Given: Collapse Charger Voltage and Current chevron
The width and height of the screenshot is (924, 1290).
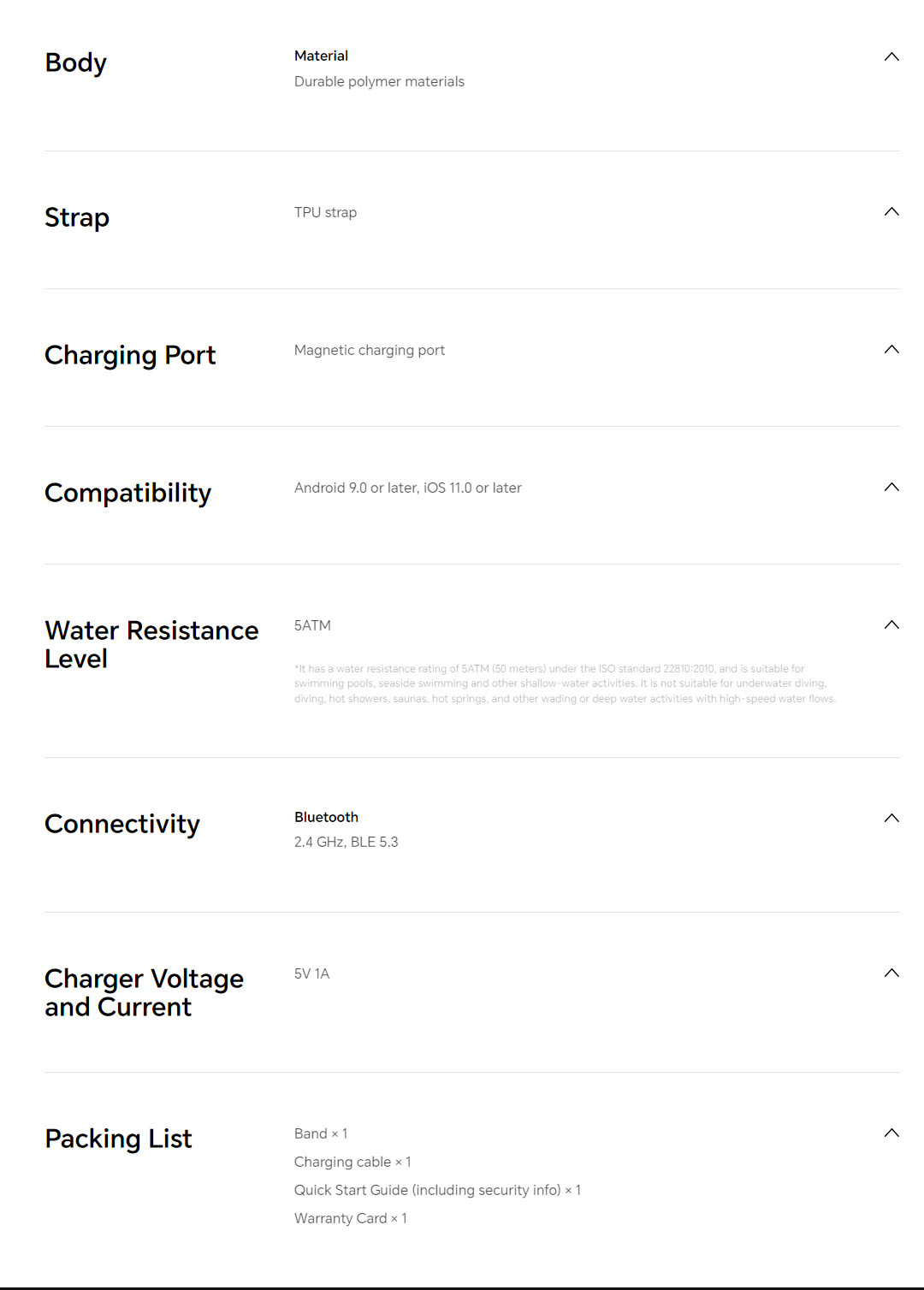Looking at the screenshot, I should click(891, 973).
